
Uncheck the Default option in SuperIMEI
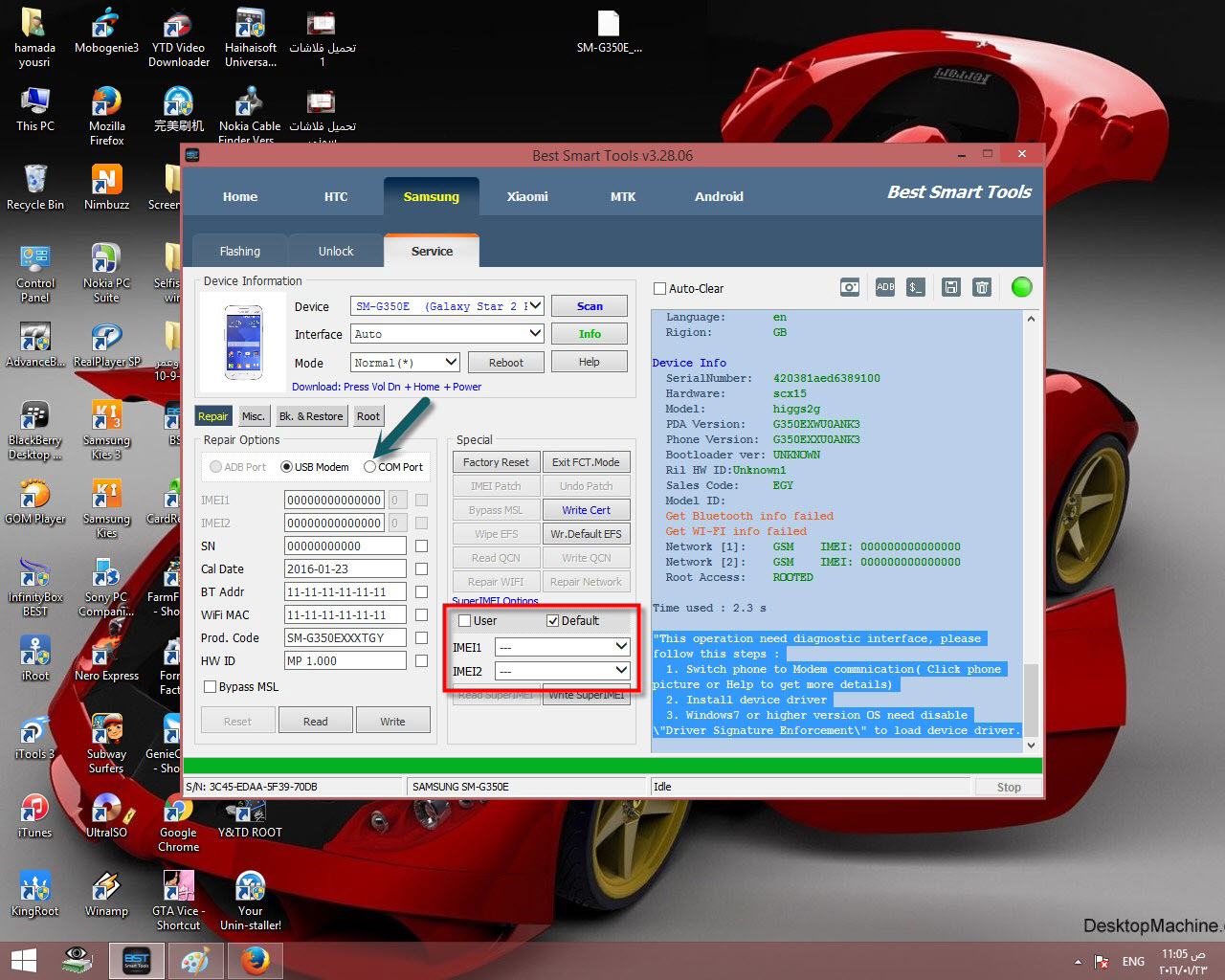click(x=552, y=620)
